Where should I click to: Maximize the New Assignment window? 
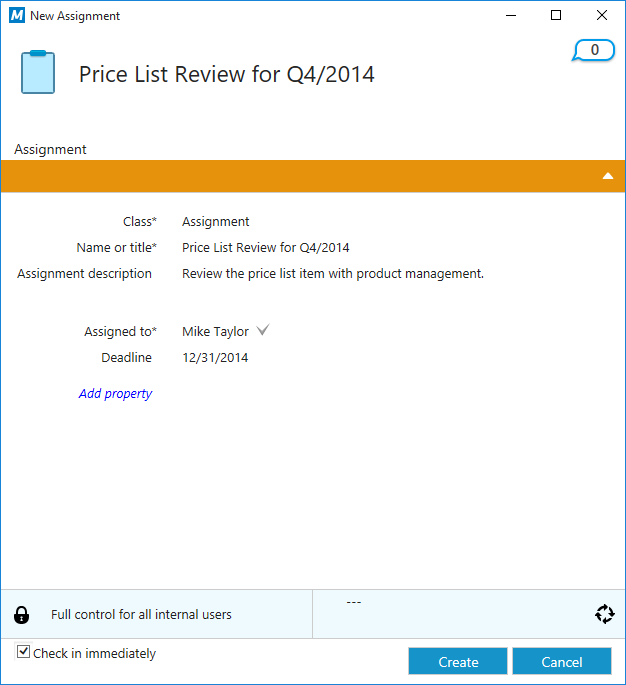point(556,15)
